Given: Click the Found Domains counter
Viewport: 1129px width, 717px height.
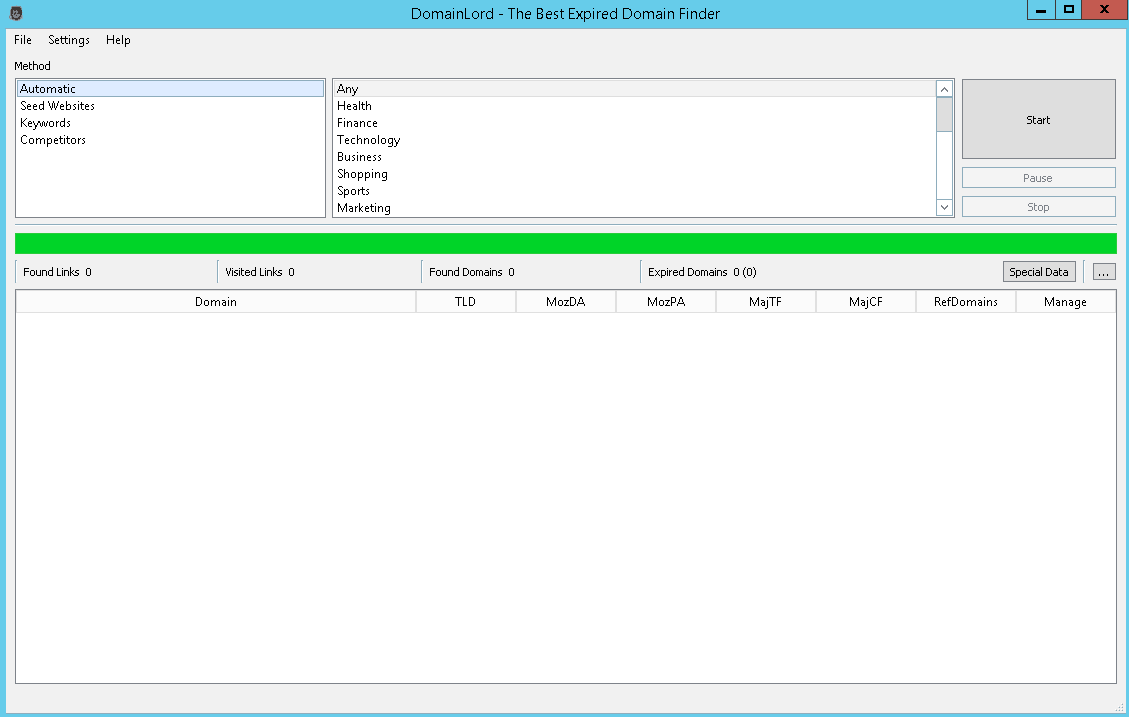Looking at the screenshot, I should click(472, 272).
